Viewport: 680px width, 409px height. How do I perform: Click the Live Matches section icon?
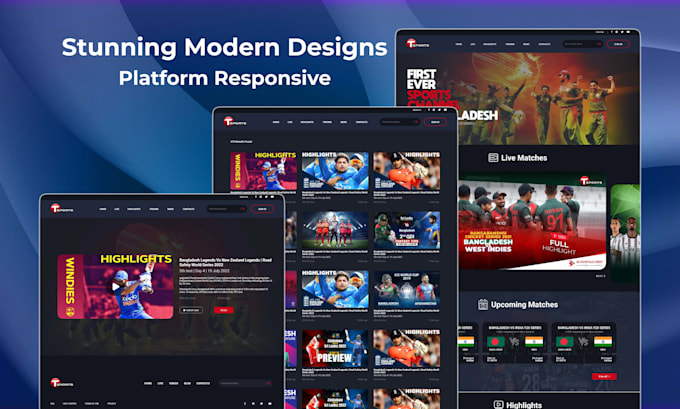pyautogui.click(x=493, y=158)
